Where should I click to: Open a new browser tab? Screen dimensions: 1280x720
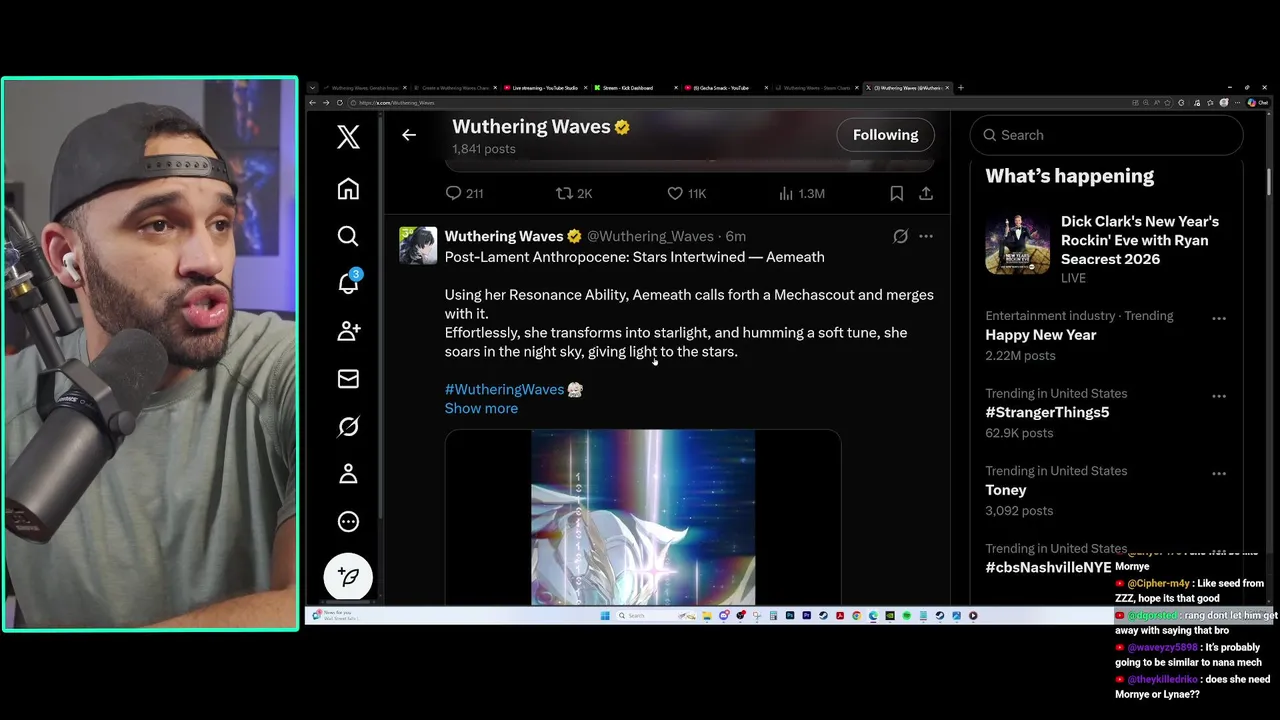[x=961, y=88]
